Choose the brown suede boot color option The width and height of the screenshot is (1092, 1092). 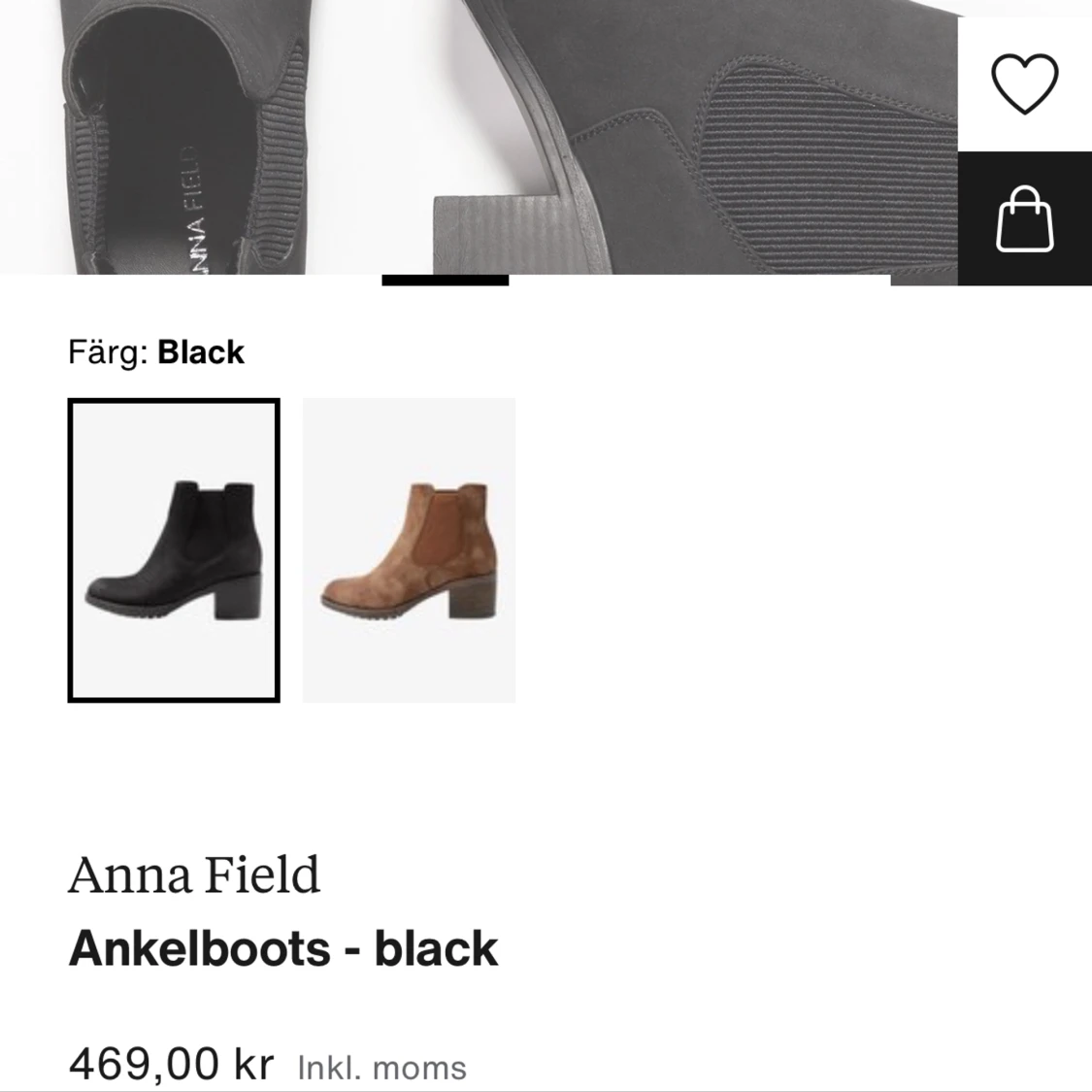[x=409, y=550]
